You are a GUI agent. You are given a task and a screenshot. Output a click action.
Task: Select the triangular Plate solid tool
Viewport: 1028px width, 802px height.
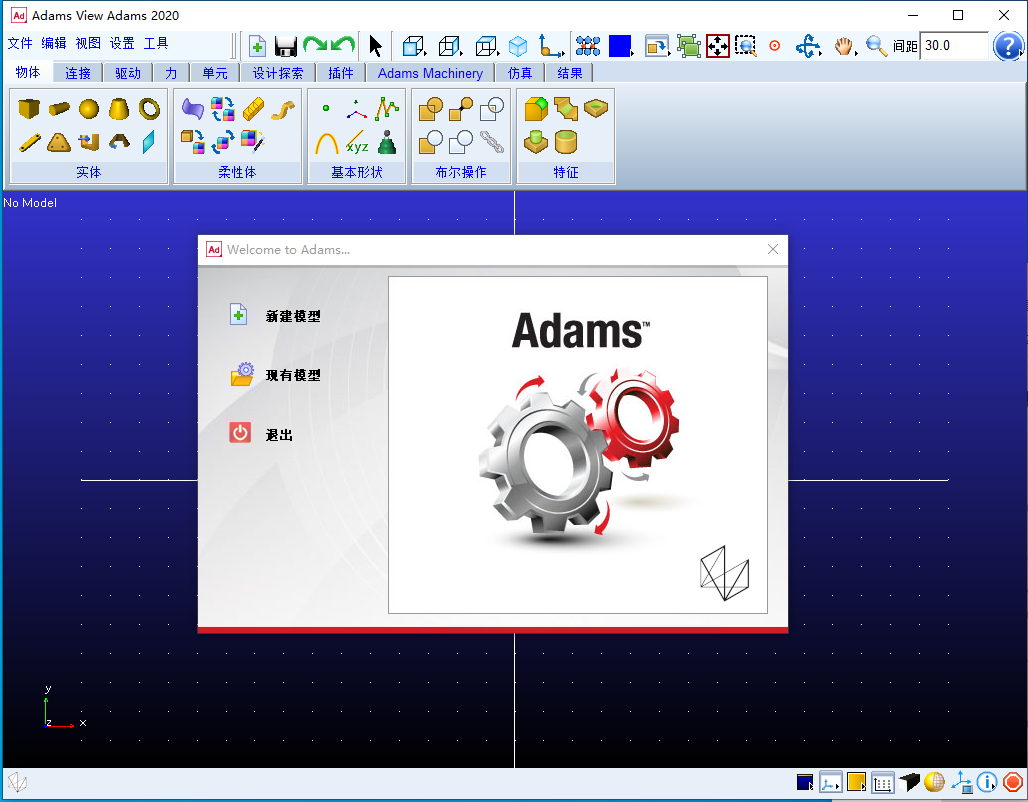pos(59,142)
